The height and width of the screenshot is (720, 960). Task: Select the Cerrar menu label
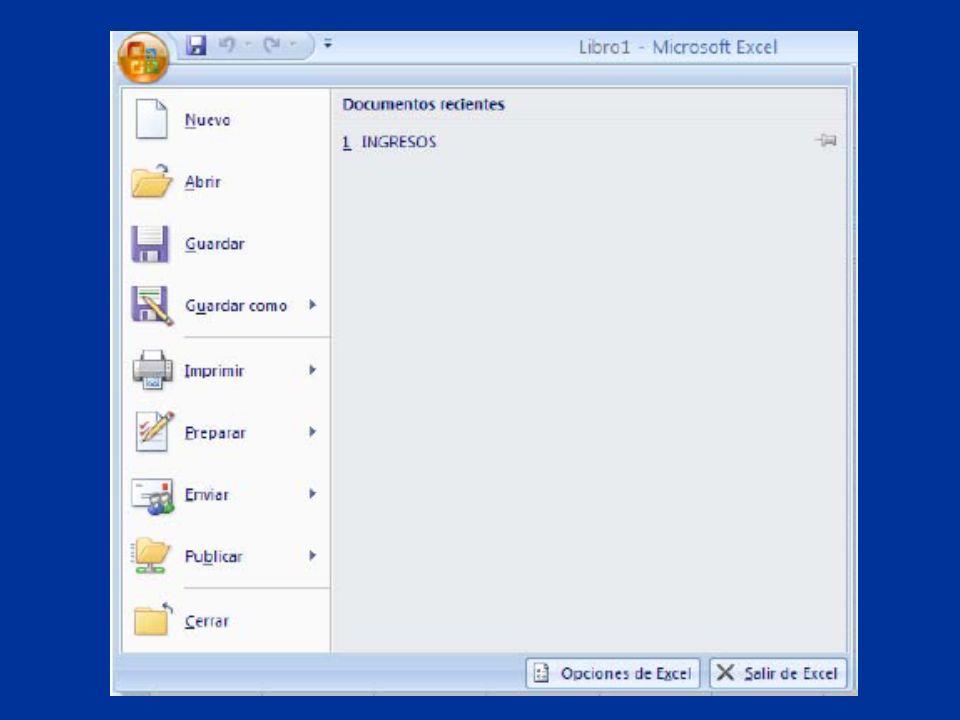pyautogui.click(x=207, y=621)
